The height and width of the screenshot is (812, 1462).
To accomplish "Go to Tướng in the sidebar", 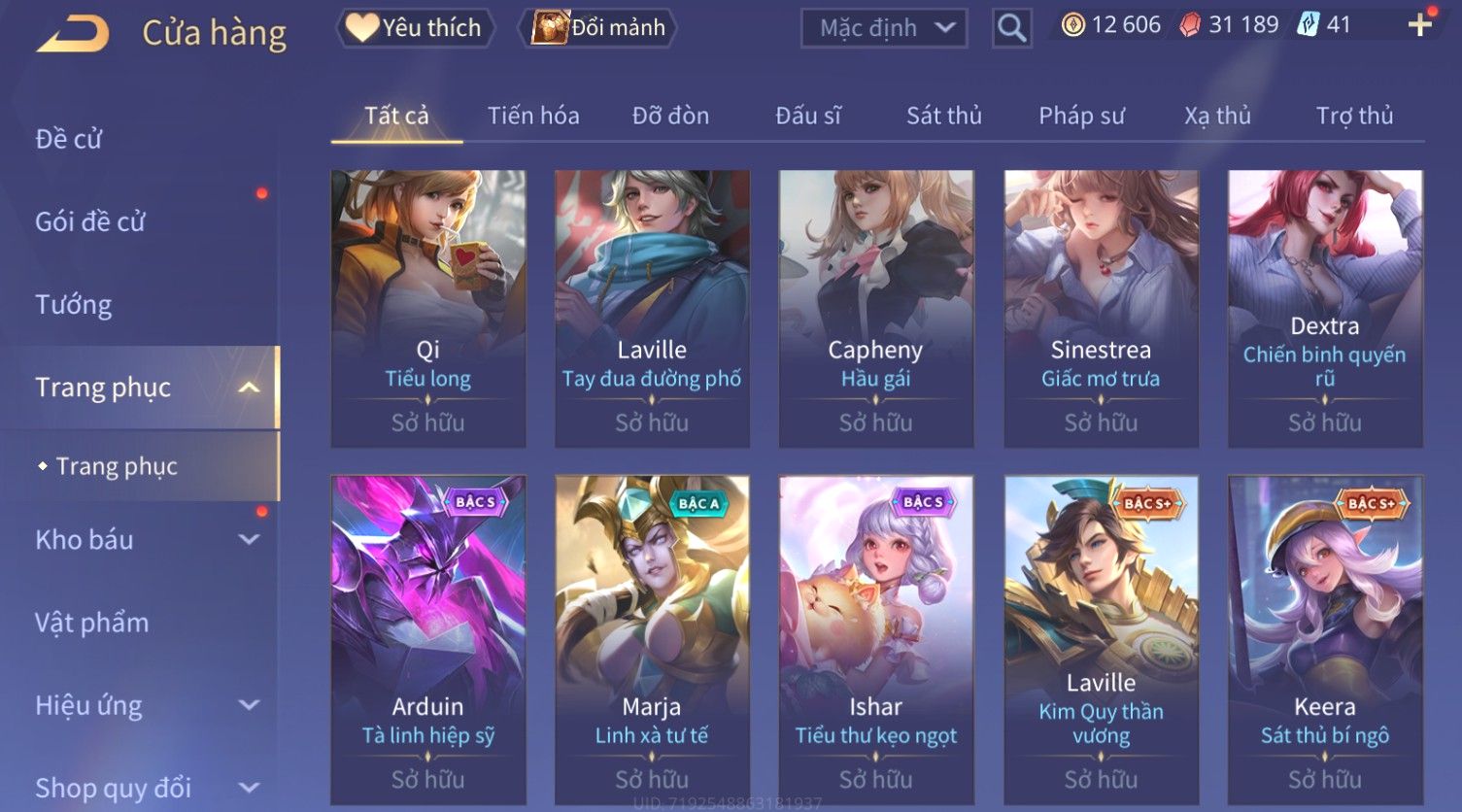I will click(74, 305).
